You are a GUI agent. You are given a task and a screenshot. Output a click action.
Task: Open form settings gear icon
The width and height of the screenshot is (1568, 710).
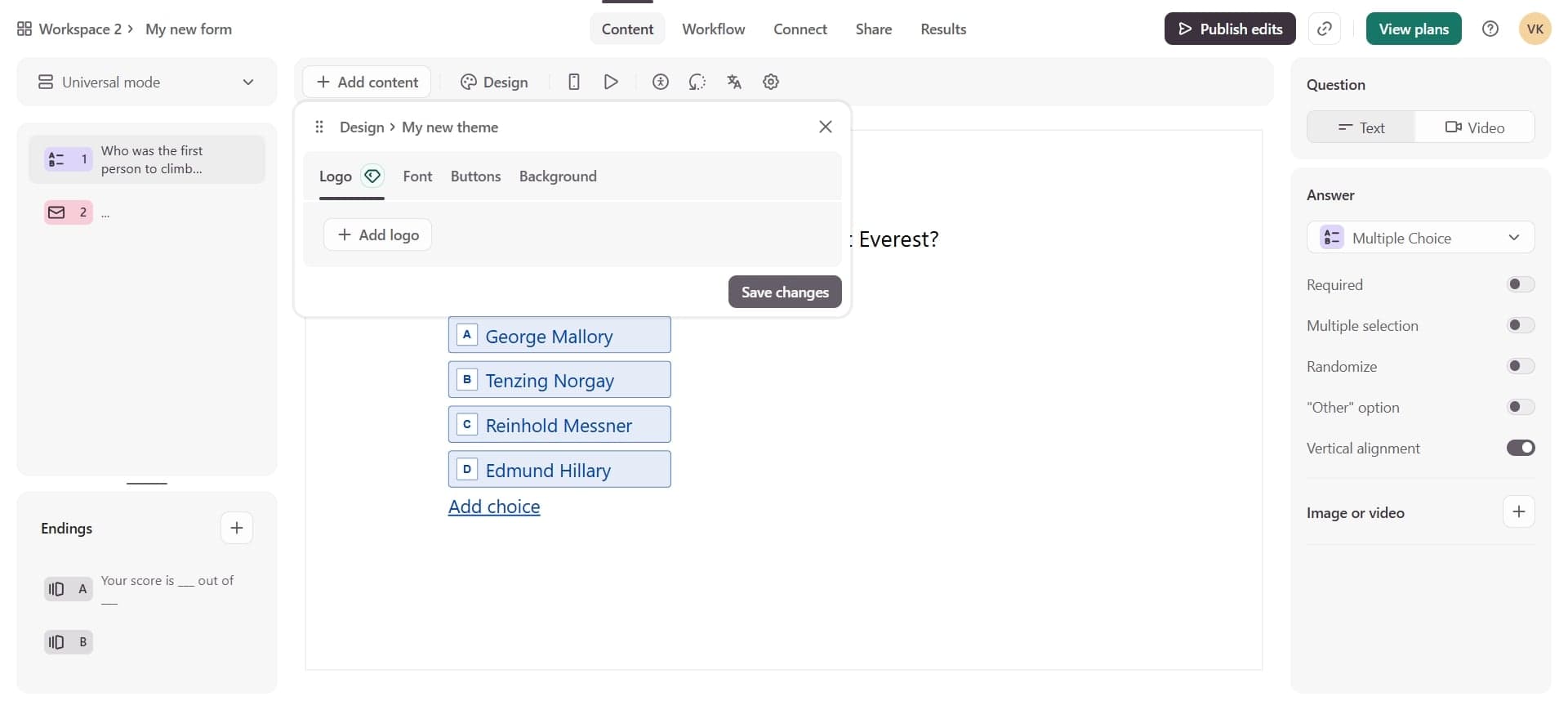[771, 82]
